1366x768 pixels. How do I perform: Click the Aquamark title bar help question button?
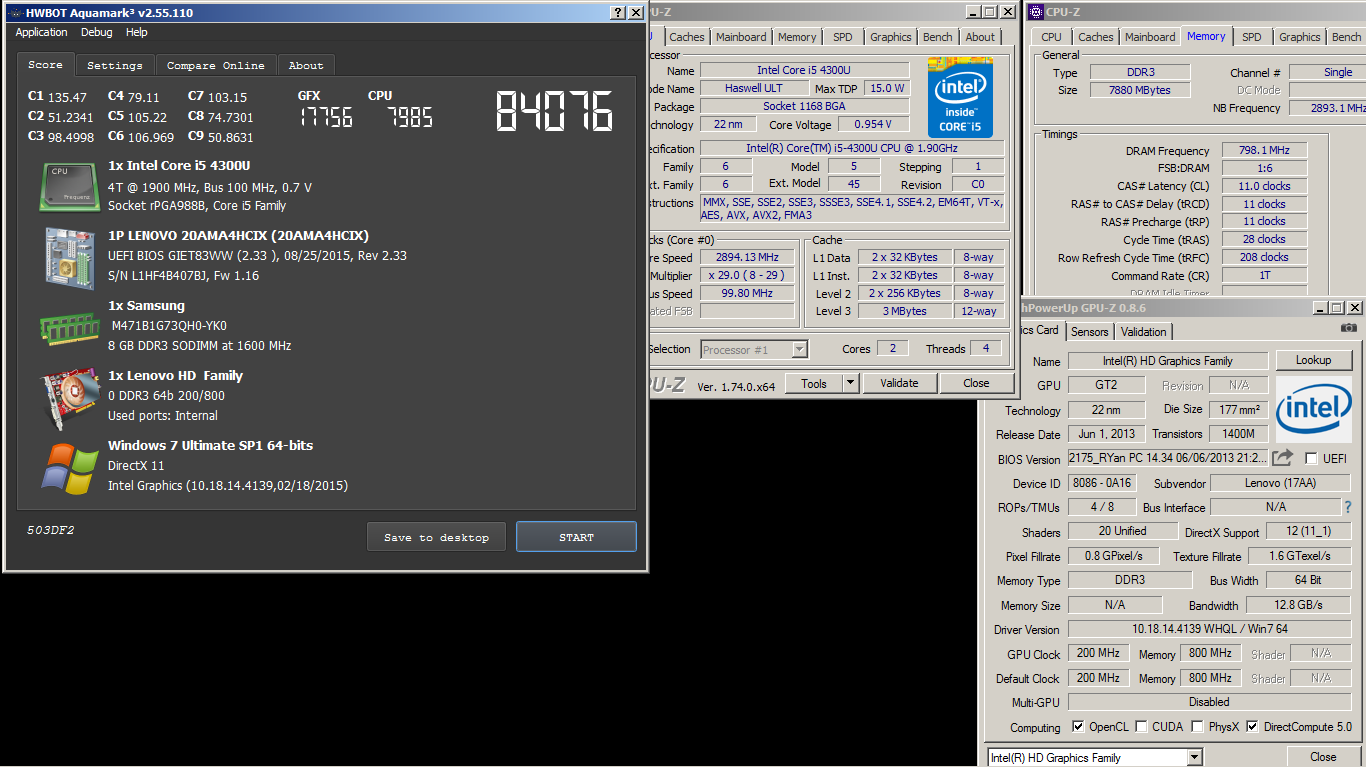click(618, 13)
